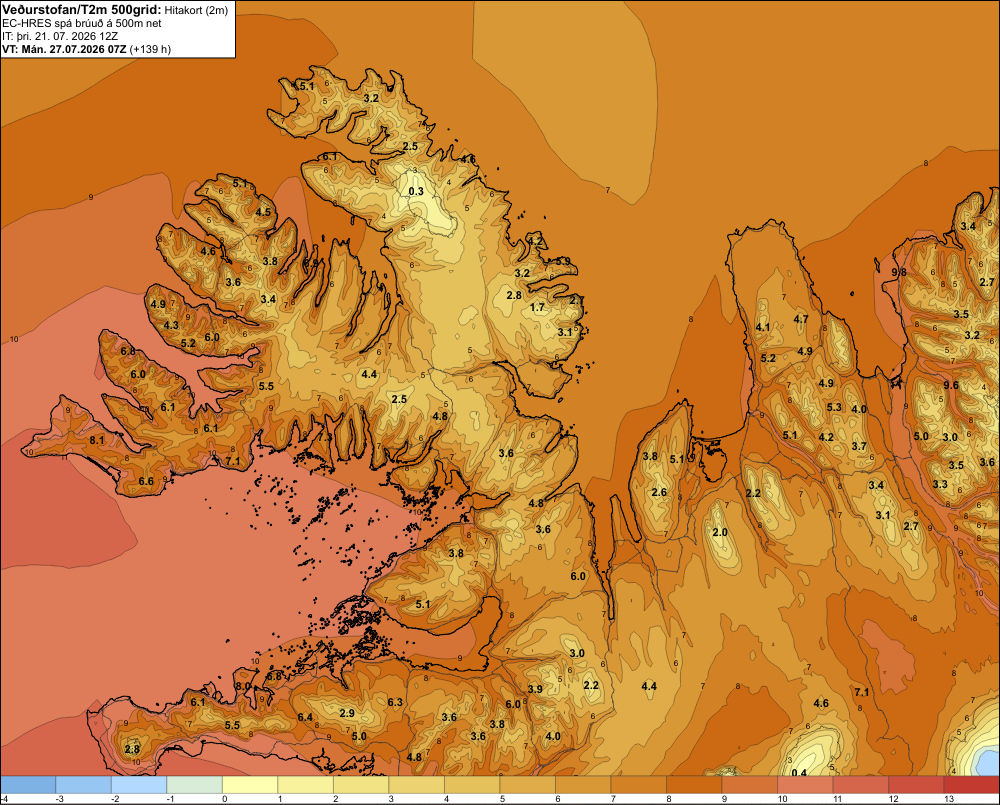Click the legend tick label '10'
The height and width of the screenshot is (805, 1000).
[782, 799]
